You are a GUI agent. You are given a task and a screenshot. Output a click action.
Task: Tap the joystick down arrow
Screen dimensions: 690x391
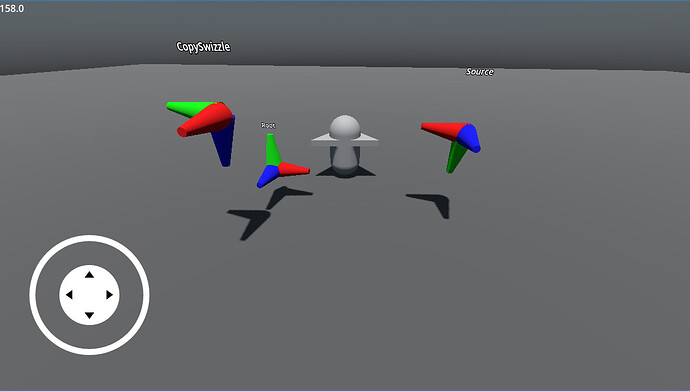89,315
